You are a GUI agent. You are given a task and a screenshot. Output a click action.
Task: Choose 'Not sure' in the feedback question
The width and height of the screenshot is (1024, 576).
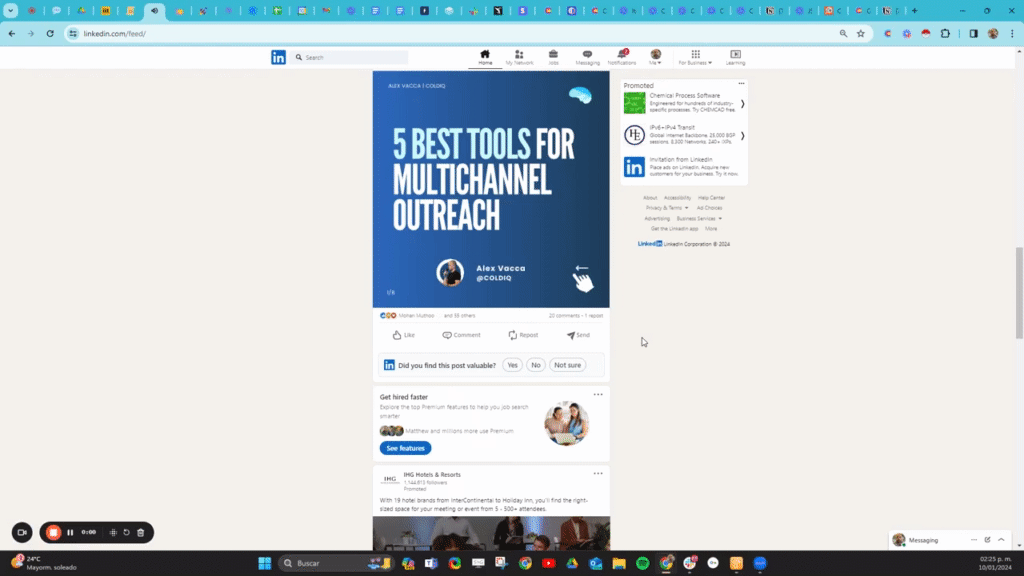[x=567, y=365]
